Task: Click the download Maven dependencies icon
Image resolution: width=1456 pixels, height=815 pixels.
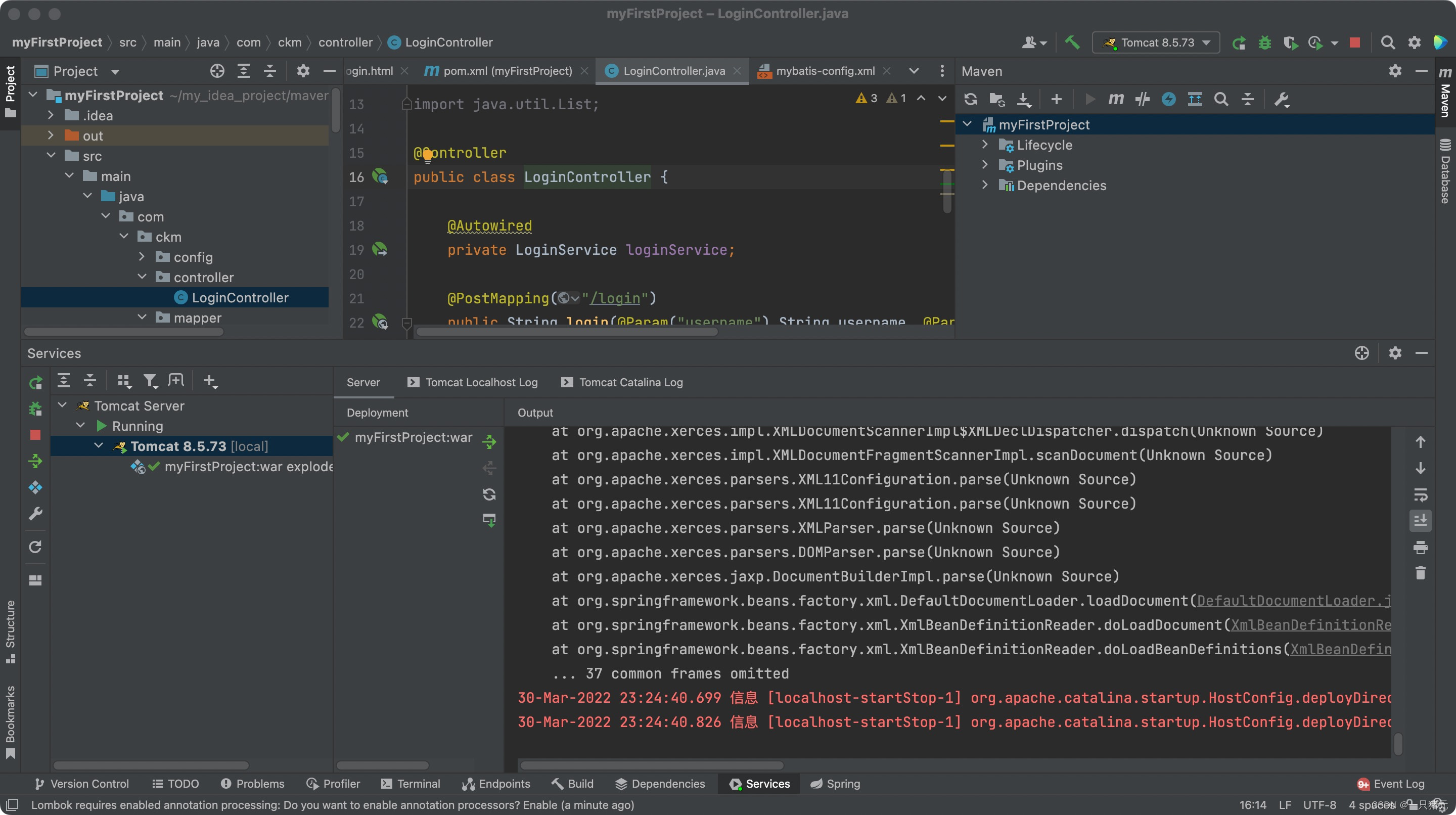Action: [x=1023, y=98]
